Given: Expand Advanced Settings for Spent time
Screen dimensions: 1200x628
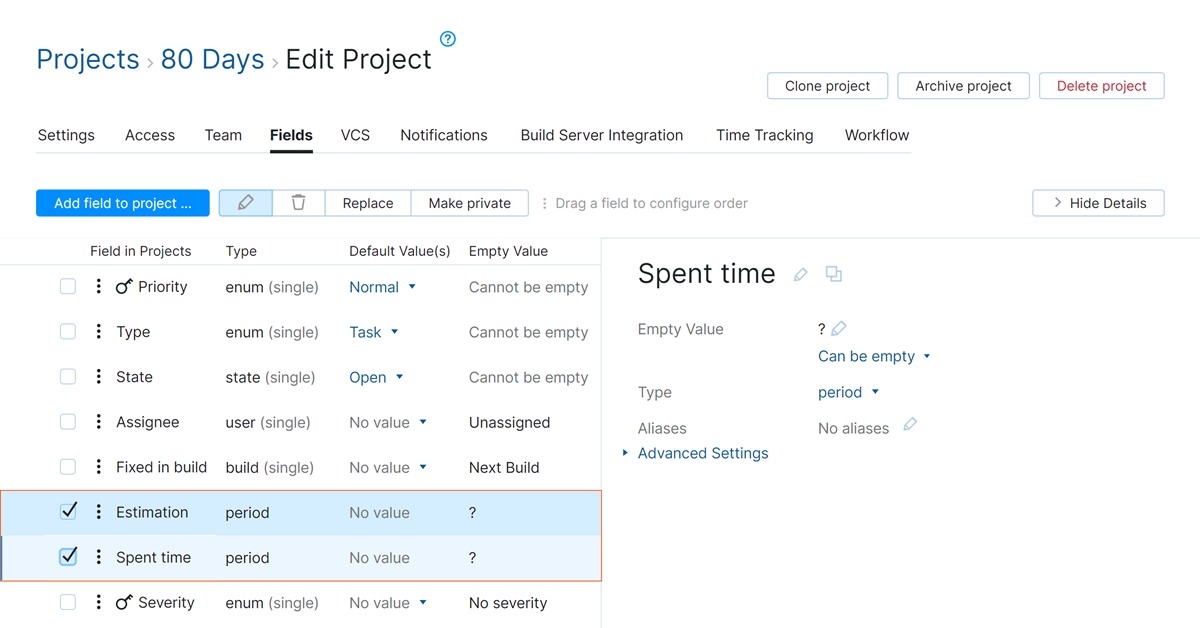Looking at the screenshot, I should pos(703,452).
